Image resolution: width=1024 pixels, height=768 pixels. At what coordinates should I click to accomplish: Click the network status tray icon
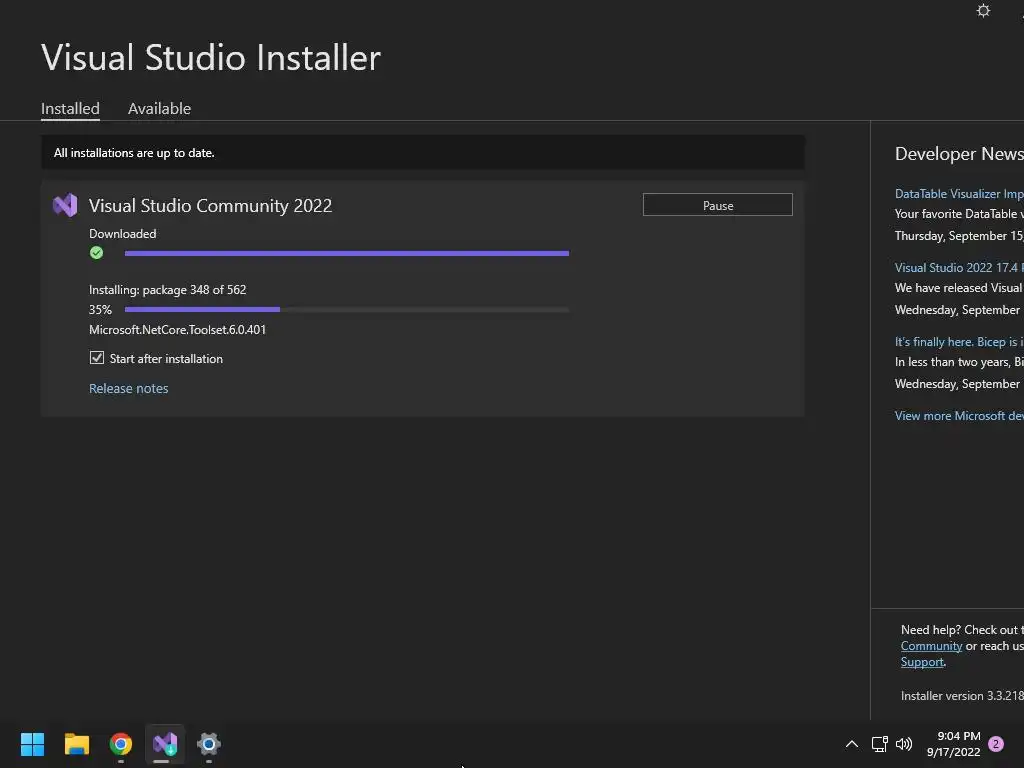[879, 744]
